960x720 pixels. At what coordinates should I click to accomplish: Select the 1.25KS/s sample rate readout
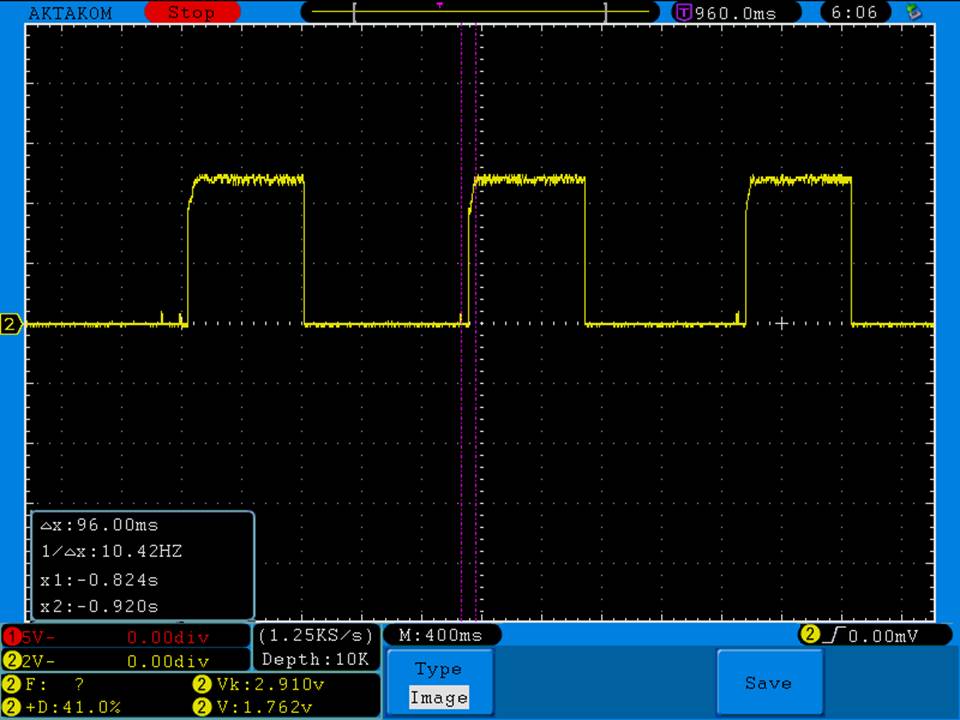(x=315, y=636)
